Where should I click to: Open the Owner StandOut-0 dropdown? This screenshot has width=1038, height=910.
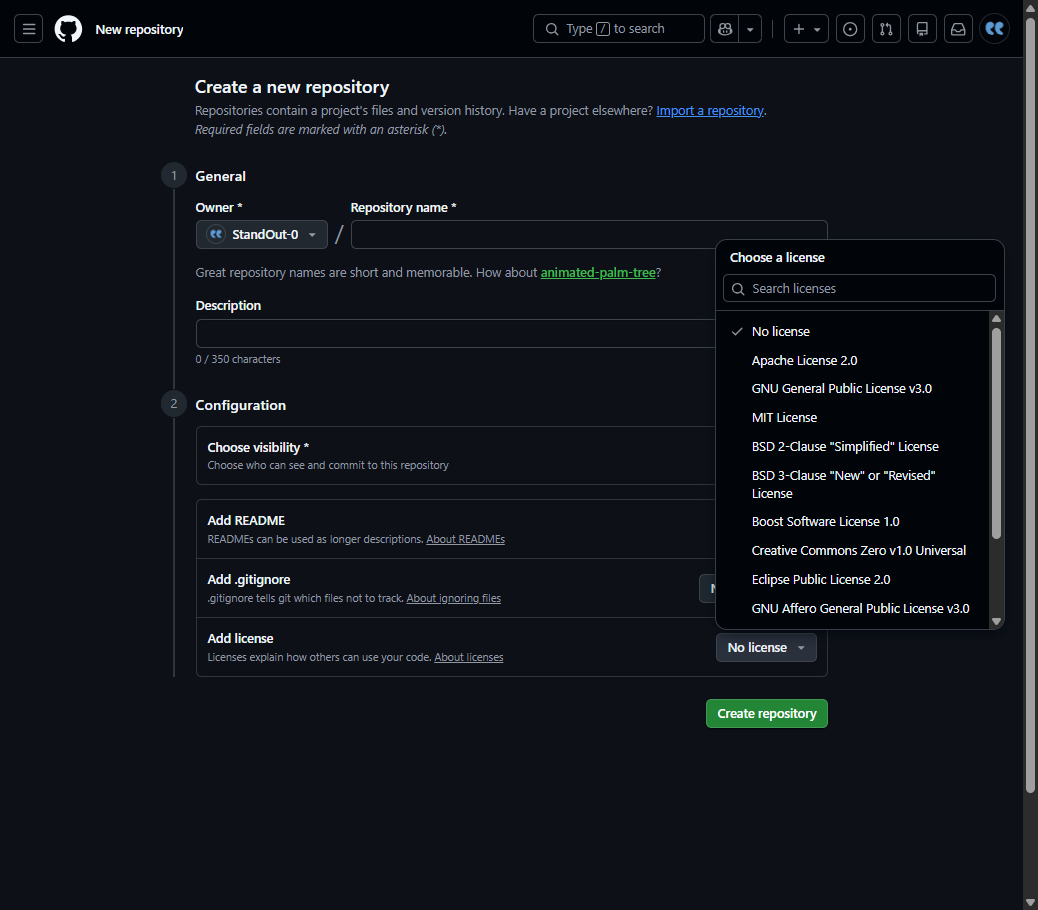[262, 234]
